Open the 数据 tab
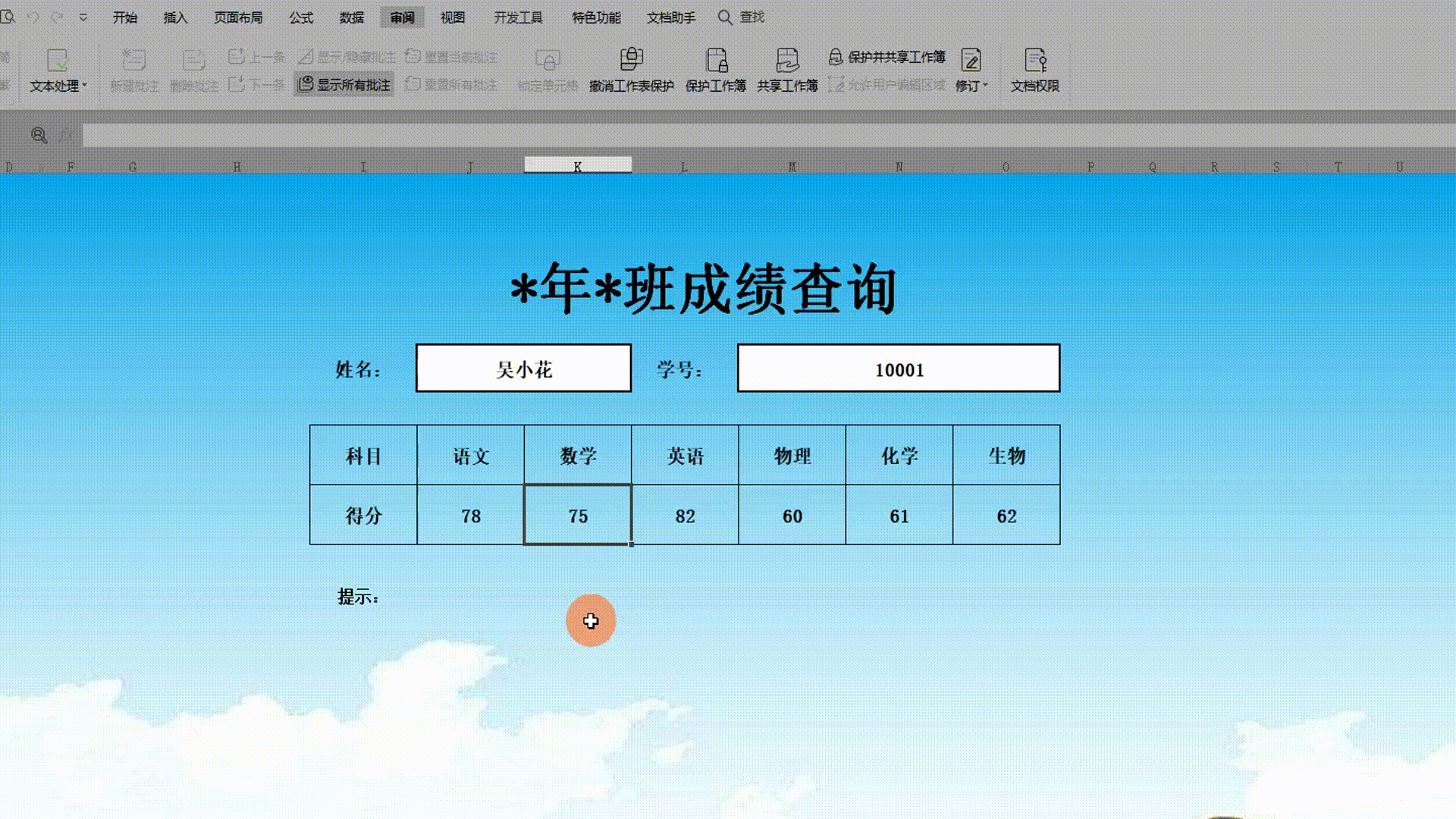The width and height of the screenshot is (1456, 819). [x=352, y=17]
